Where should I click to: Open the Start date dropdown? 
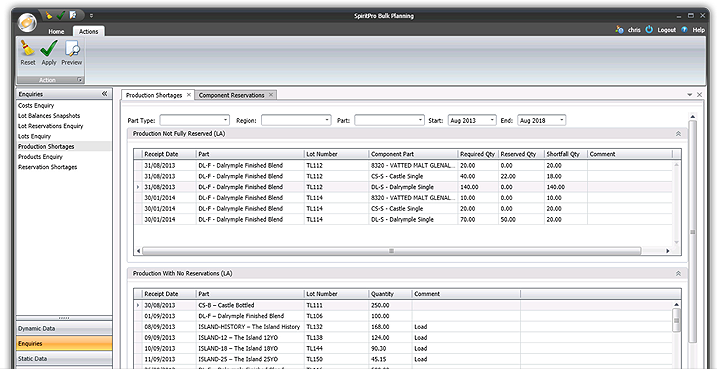coord(492,120)
